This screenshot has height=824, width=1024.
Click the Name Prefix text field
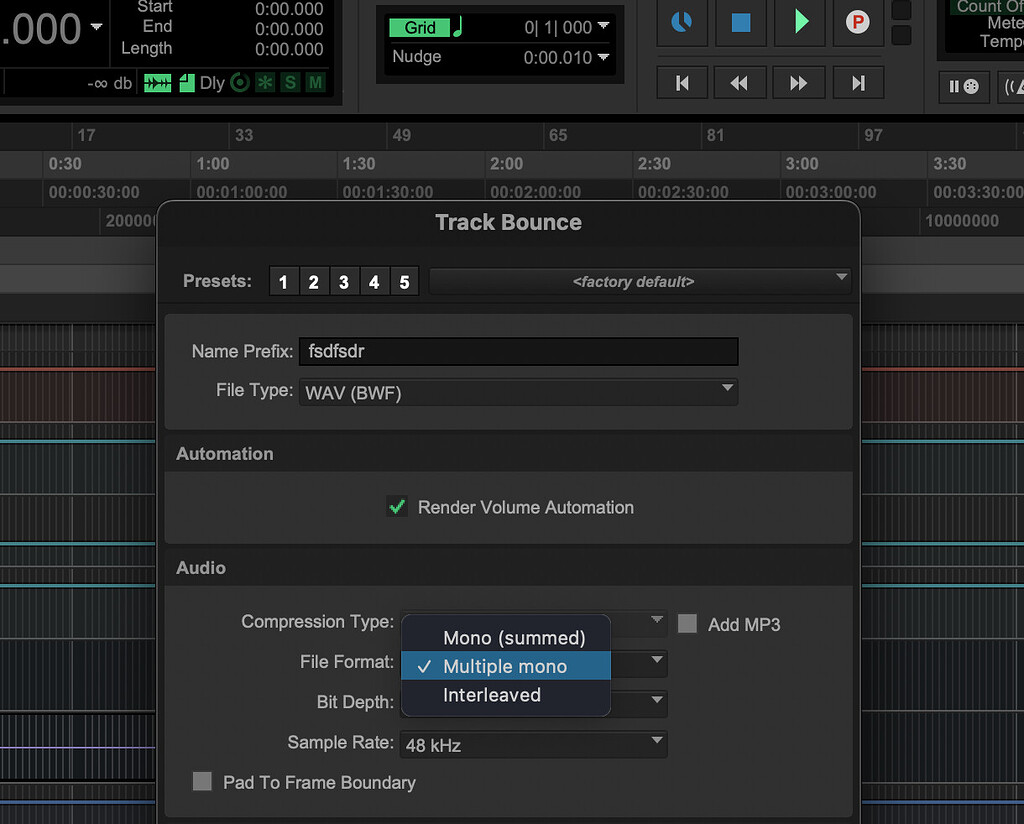[x=518, y=351]
